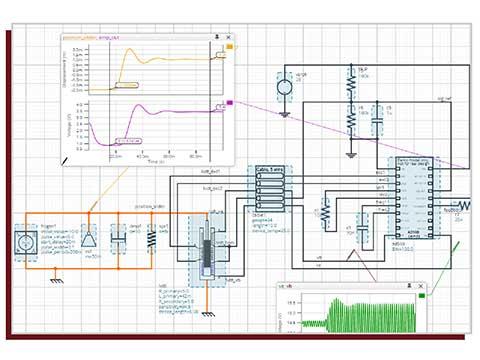Select the feedback resistor right of the chip
This screenshot has height=360, width=480.
coord(464,205)
